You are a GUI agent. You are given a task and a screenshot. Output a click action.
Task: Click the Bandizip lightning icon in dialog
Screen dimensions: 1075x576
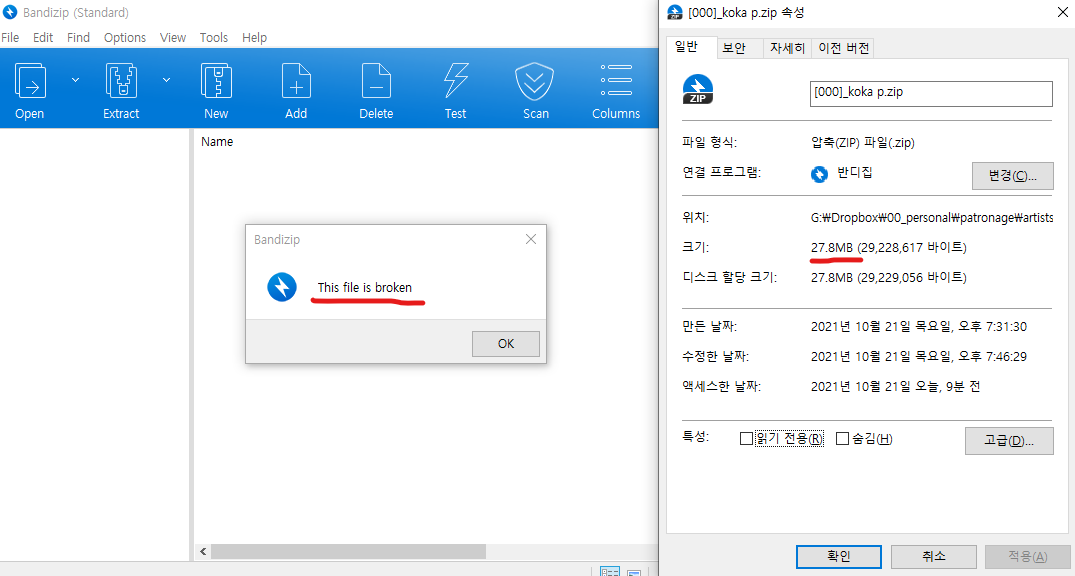[x=282, y=287]
